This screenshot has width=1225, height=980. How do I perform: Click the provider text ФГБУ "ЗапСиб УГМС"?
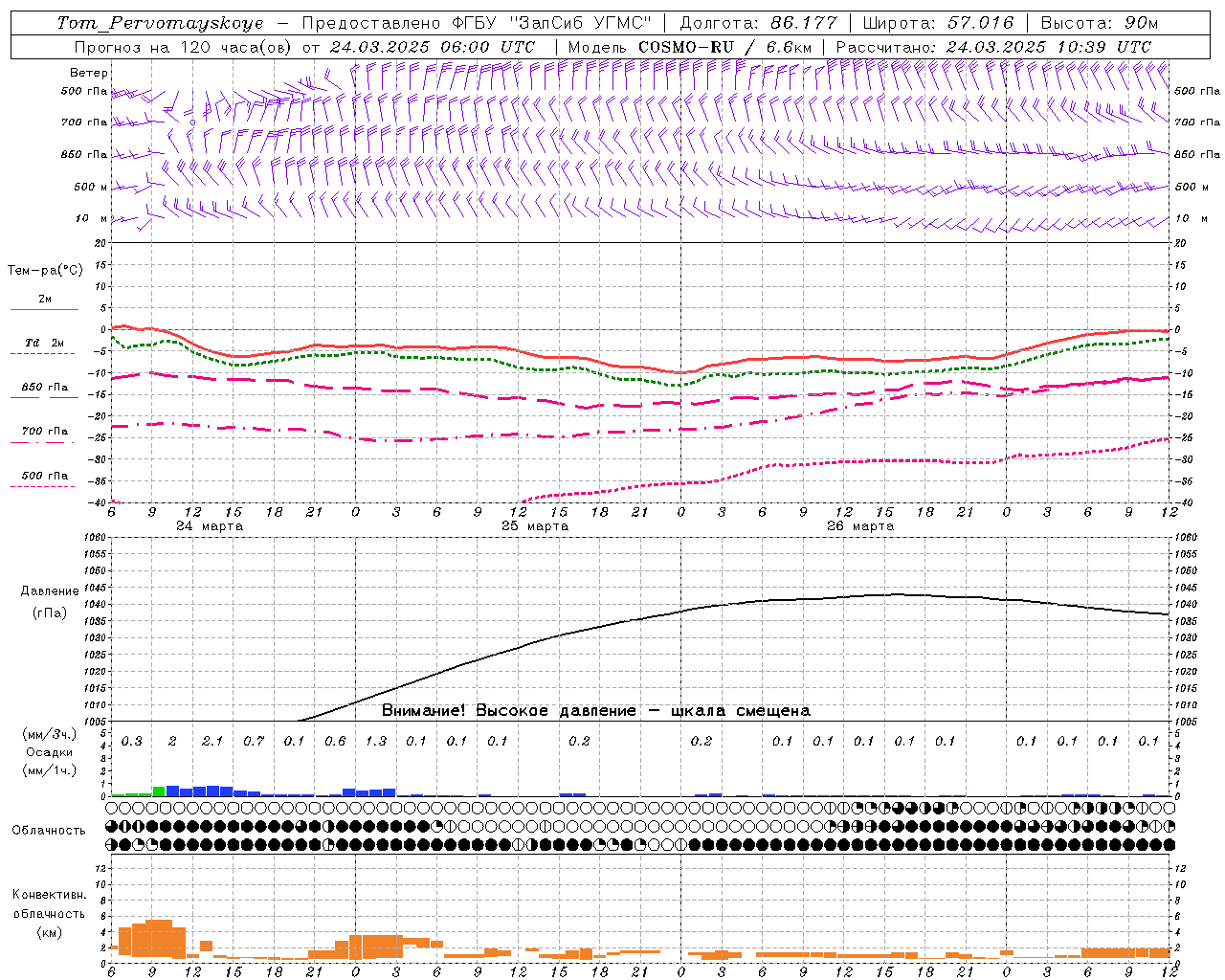(550, 23)
